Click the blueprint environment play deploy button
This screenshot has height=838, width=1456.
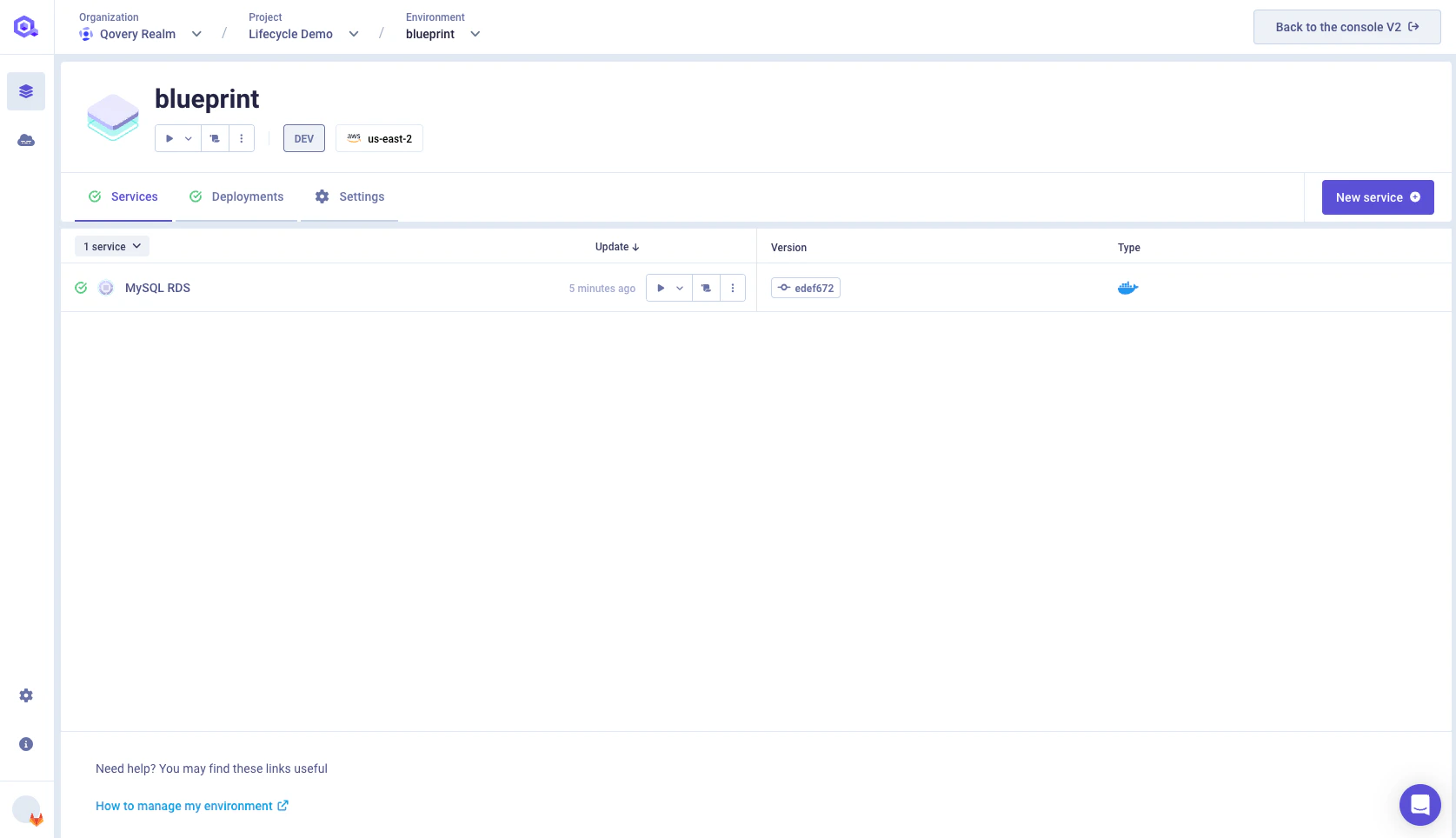coord(170,138)
